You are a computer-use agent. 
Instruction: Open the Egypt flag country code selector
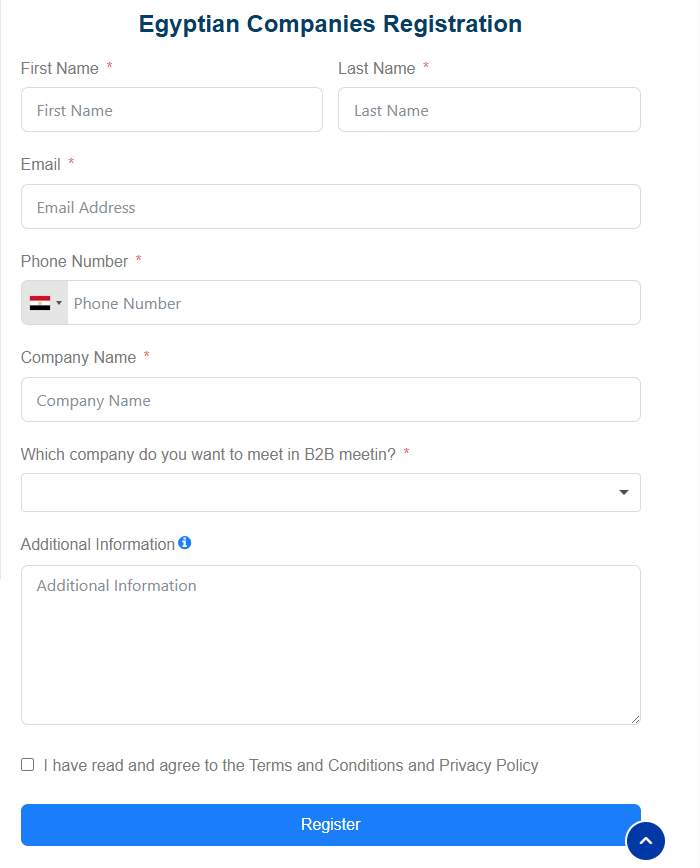[45, 303]
